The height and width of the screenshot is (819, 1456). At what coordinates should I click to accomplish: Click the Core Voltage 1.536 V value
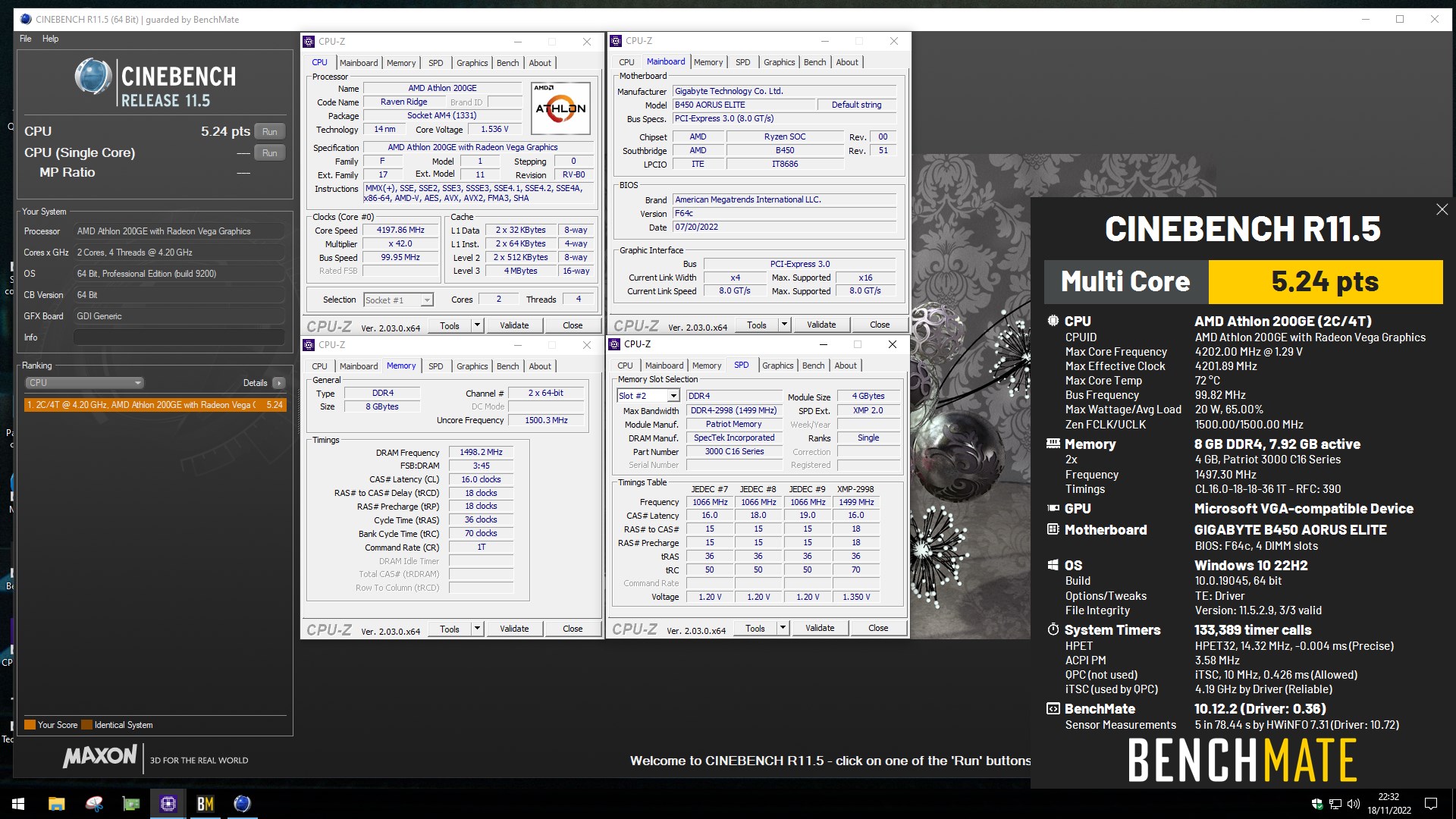[494, 129]
